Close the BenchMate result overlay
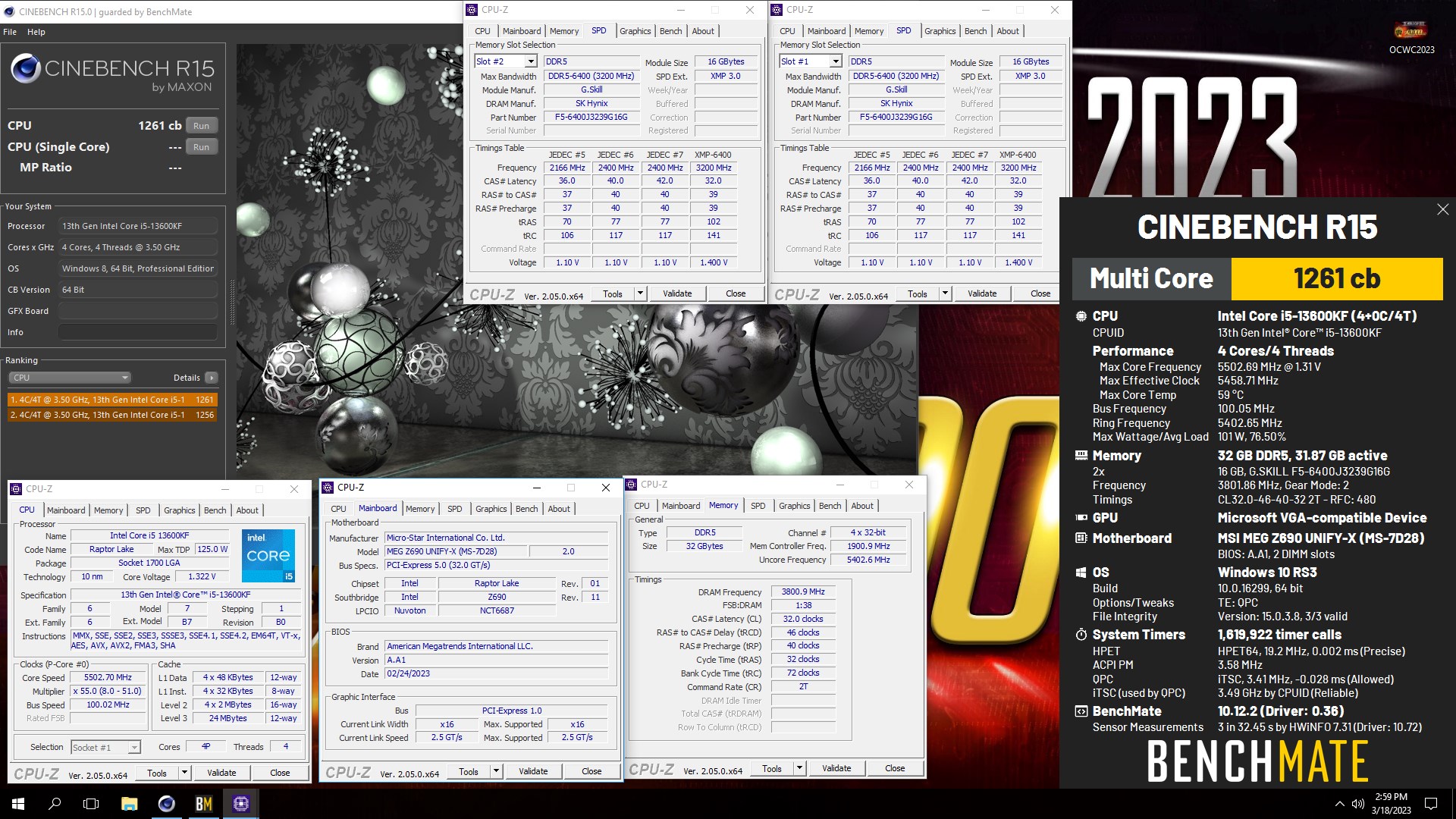Image resolution: width=1456 pixels, height=819 pixels. [x=1442, y=209]
